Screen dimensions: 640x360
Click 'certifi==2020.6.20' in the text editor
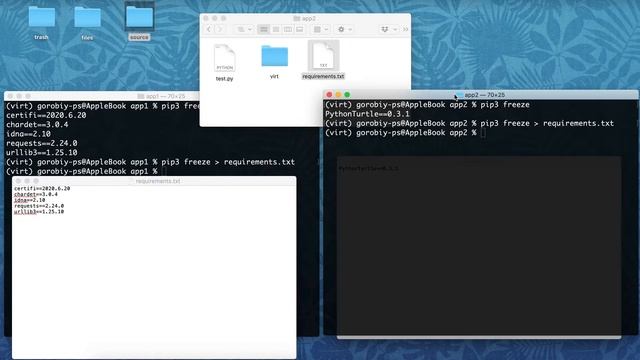point(42,189)
